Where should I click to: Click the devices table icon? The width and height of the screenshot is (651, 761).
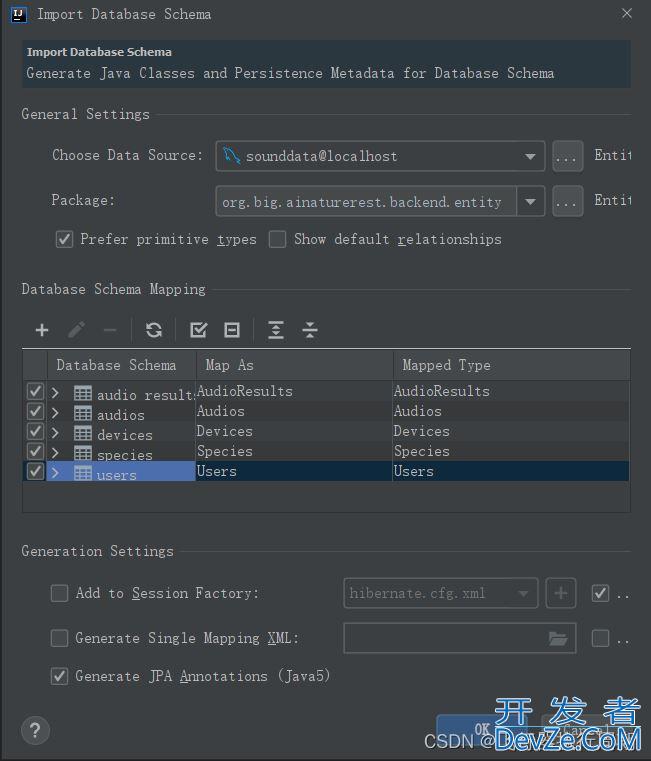pos(83,433)
